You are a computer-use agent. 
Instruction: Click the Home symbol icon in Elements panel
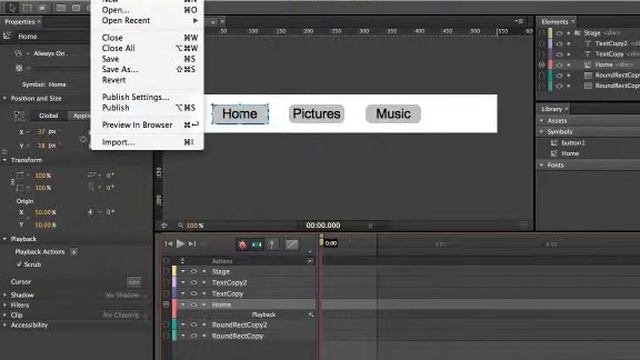point(588,64)
